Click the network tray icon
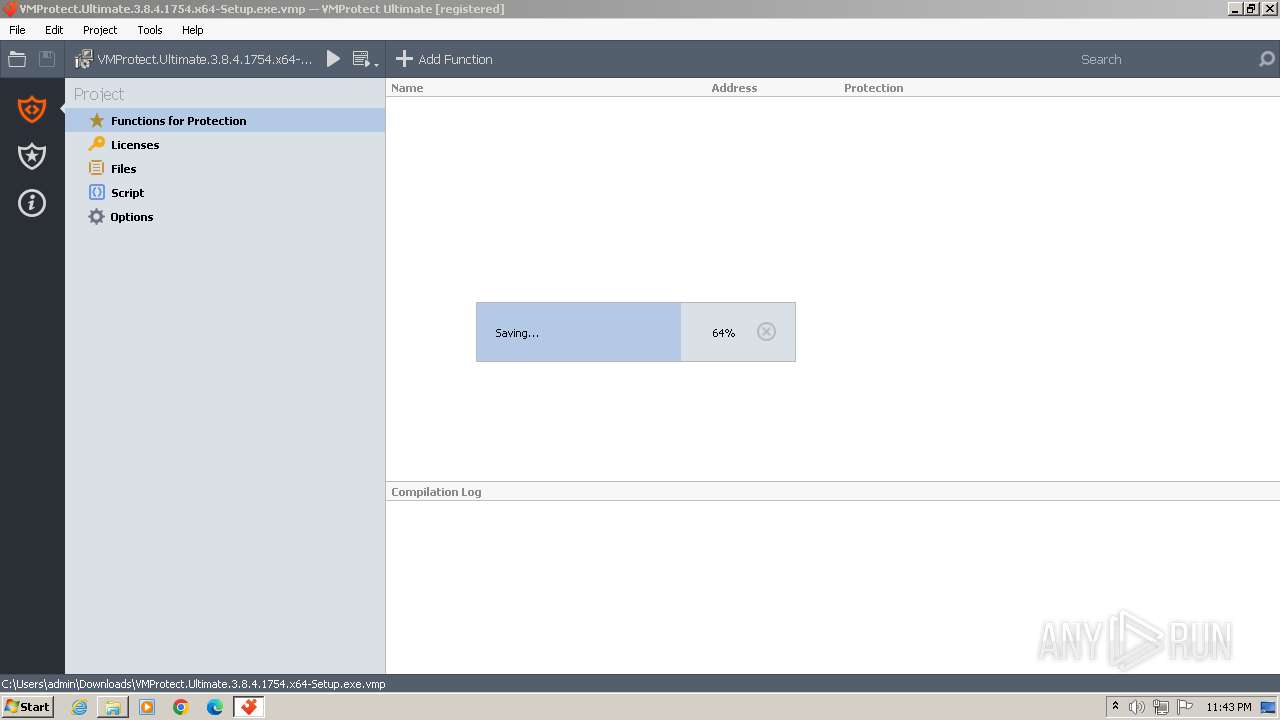Image resolution: width=1280 pixels, height=720 pixels. coord(1161,707)
